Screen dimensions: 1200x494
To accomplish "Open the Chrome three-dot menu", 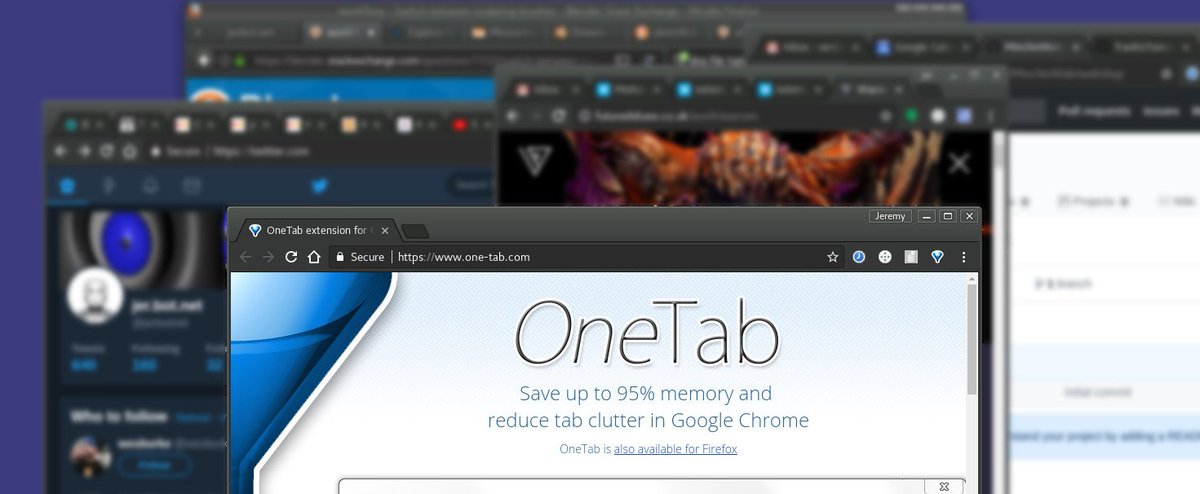I will tap(964, 257).
